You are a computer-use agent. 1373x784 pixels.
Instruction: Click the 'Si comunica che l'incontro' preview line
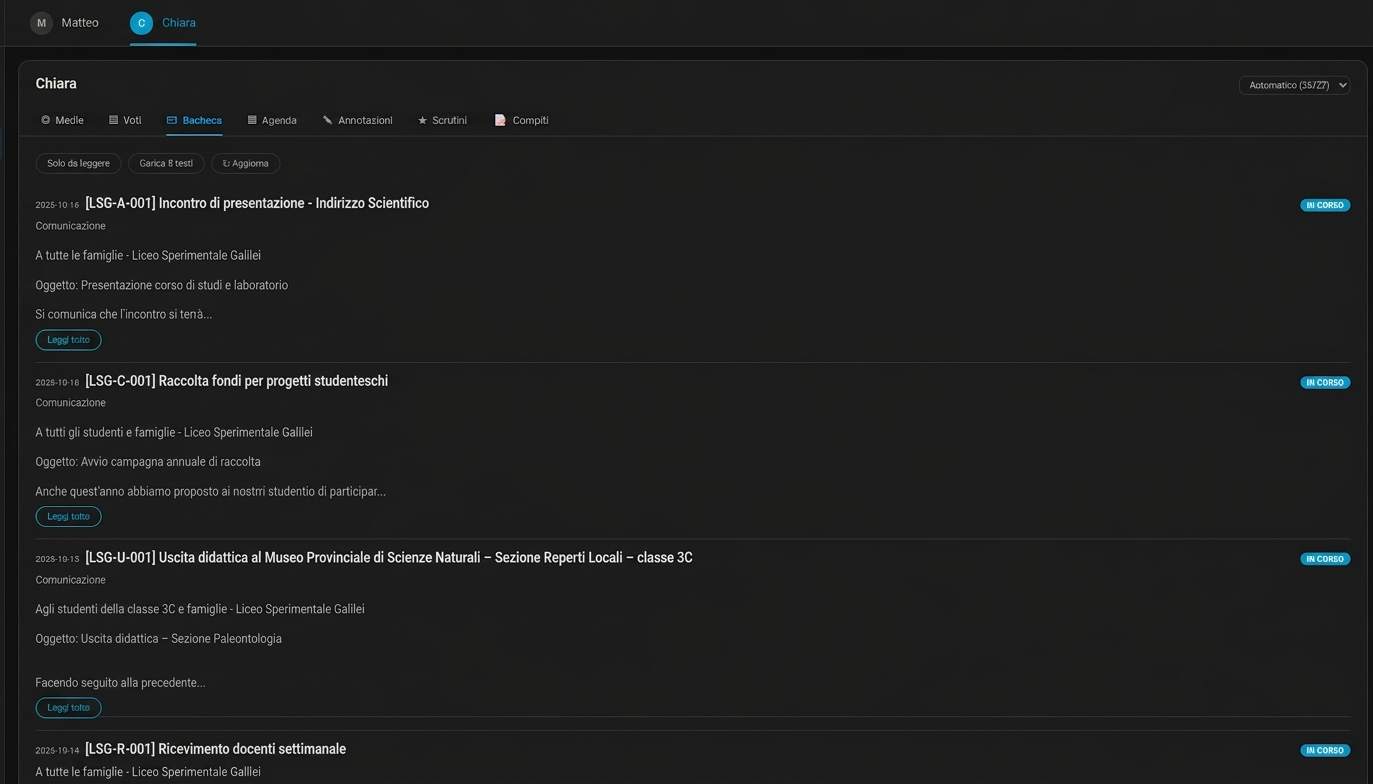(124, 314)
